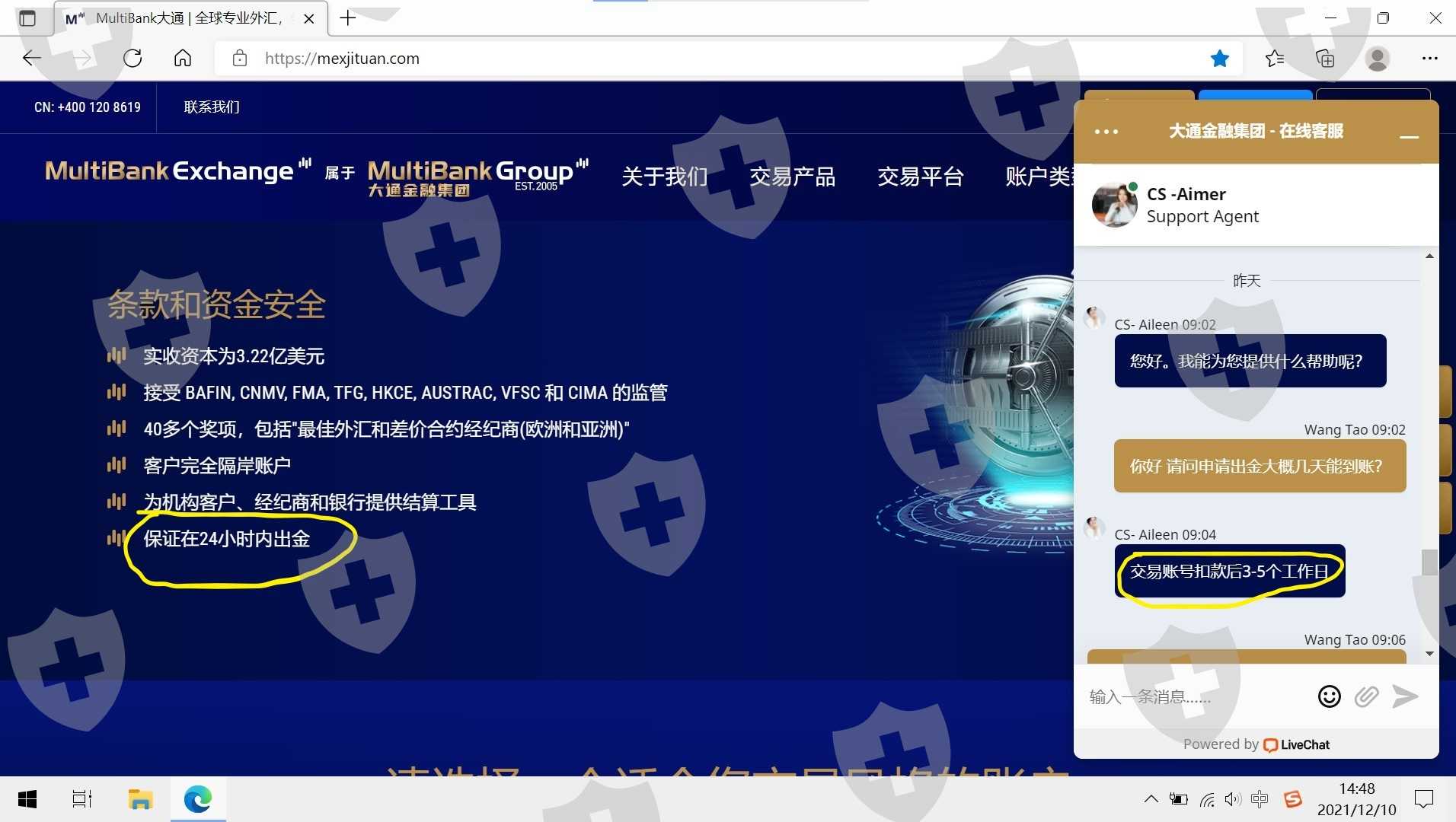This screenshot has width=1456, height=822.
Task: Click the 联系我们 link
Action: (x=212, y=107)
